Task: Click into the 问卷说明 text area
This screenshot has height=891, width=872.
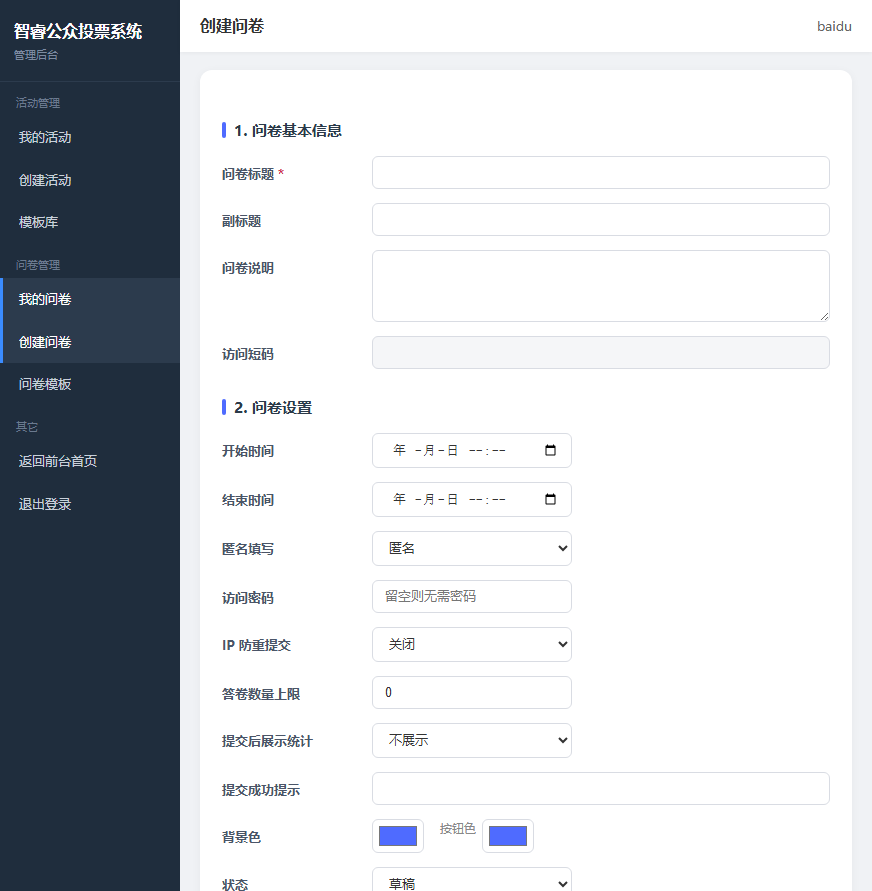Action: 600,286
